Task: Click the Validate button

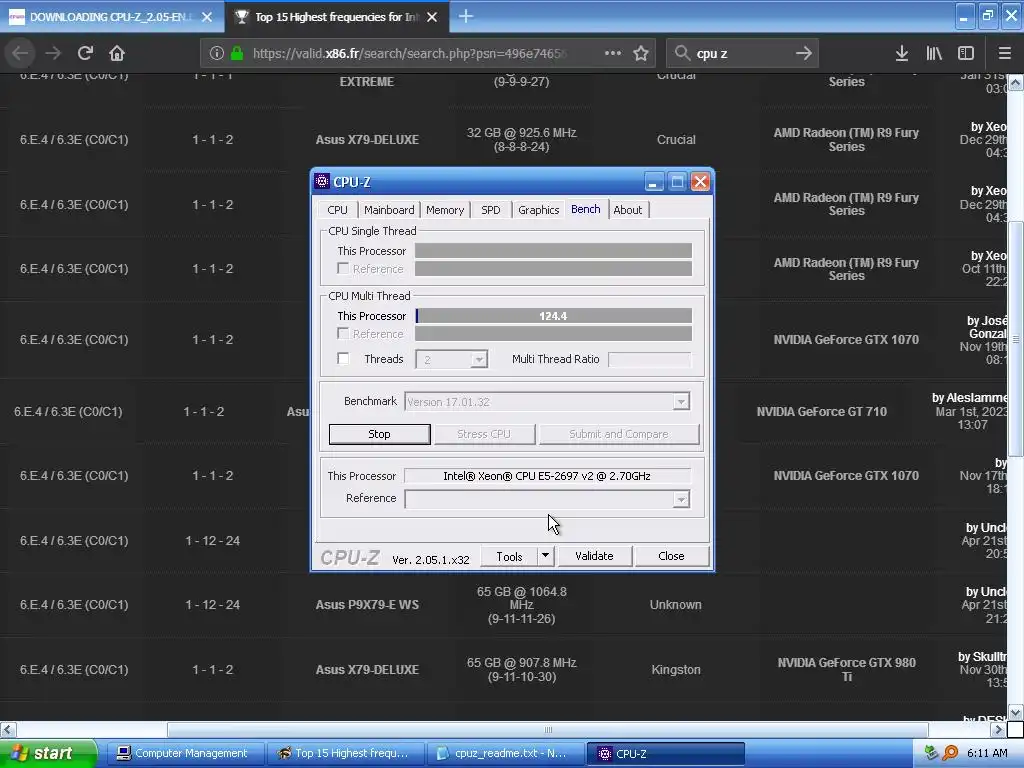Action: [594, 556]
